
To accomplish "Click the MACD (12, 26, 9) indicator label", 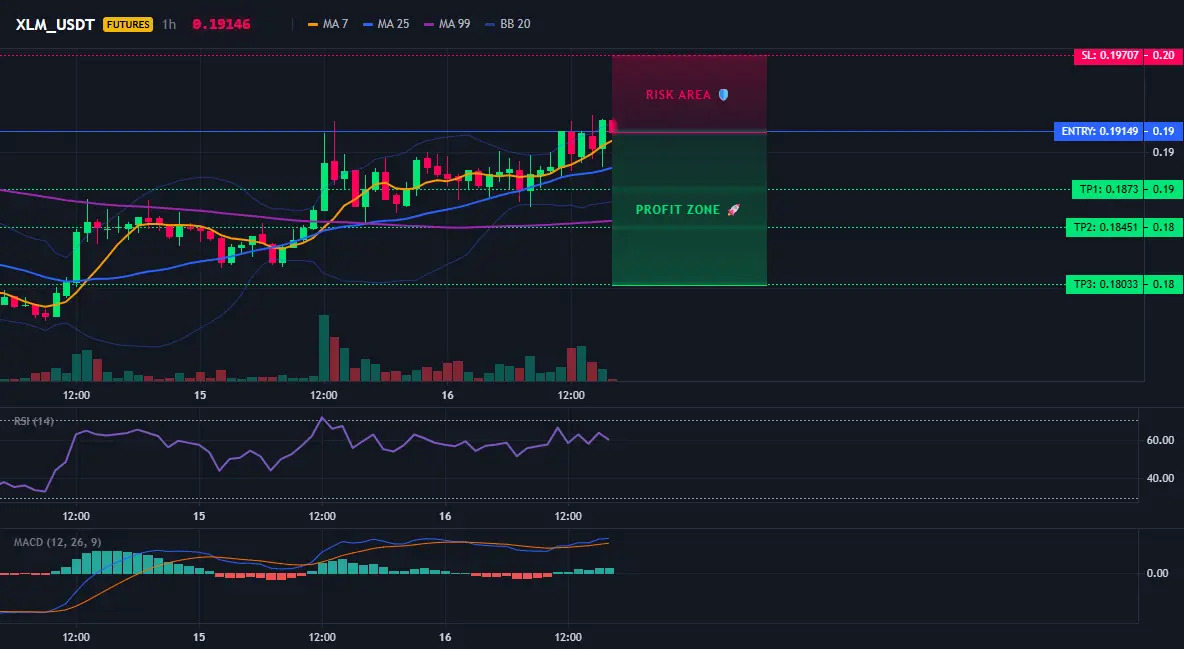I will 57,542.
